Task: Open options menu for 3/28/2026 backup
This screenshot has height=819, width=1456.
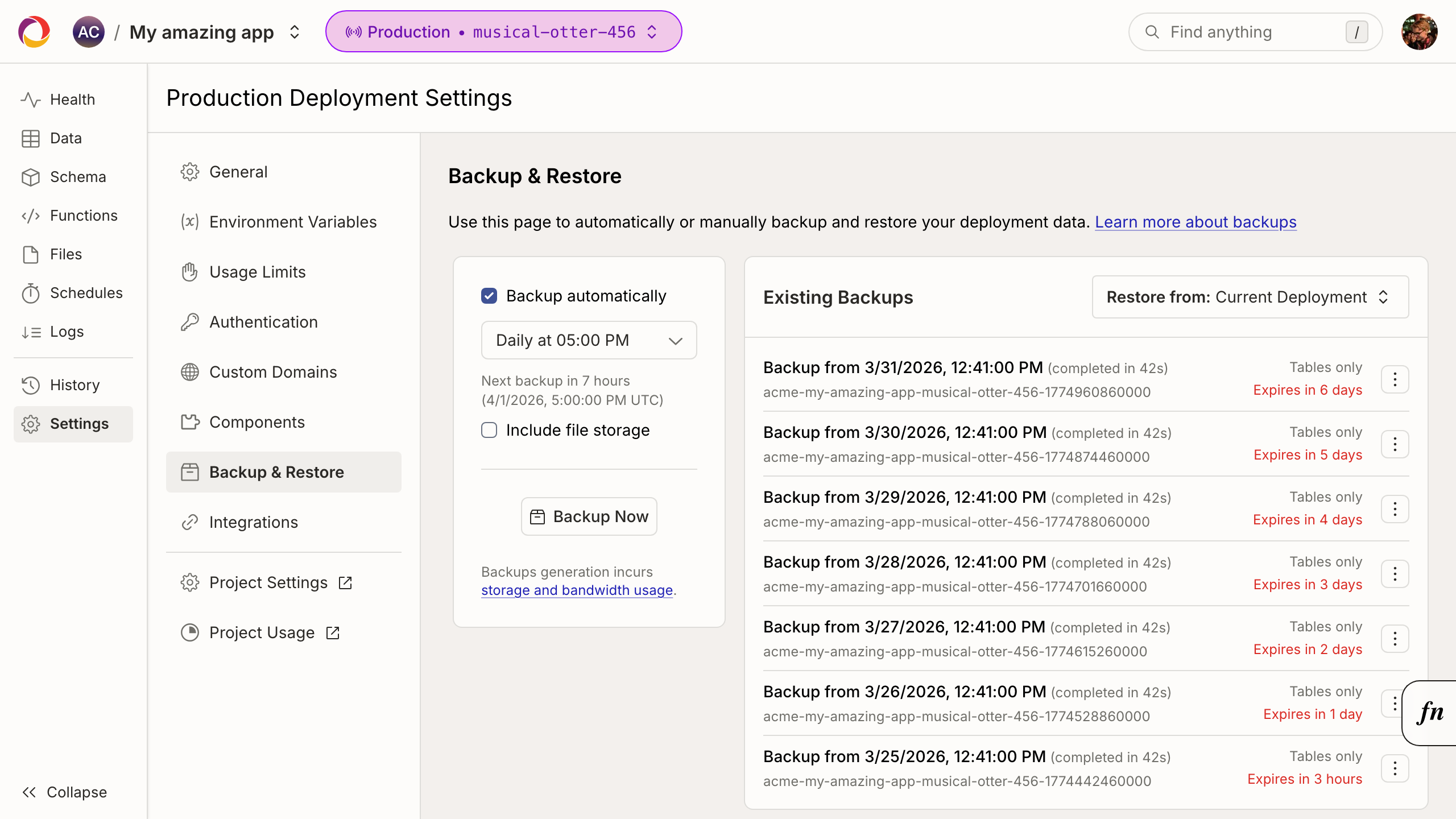Action: coord(1395,574)
